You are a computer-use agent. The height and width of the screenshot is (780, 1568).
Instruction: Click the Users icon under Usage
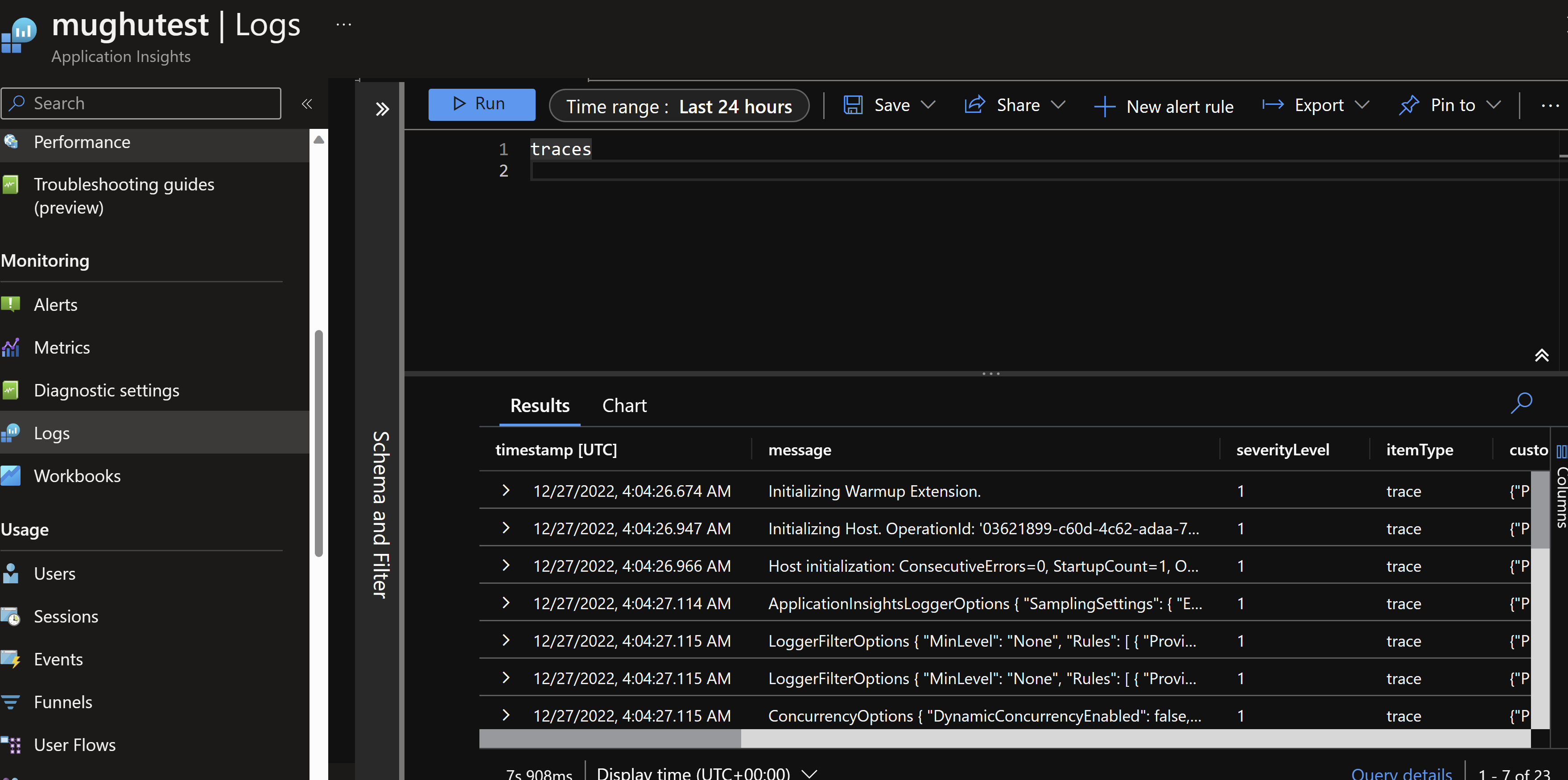(x=11, y=573)
